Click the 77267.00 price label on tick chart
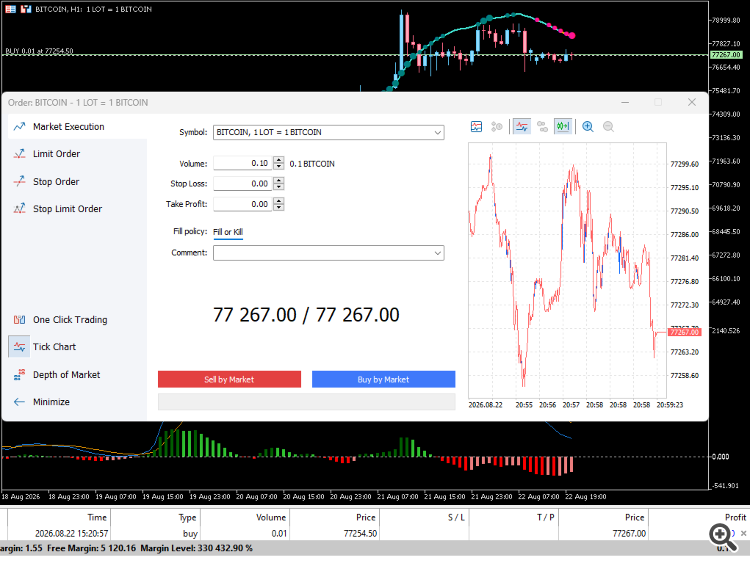The image size is (750, 563). tap(685, 332)
